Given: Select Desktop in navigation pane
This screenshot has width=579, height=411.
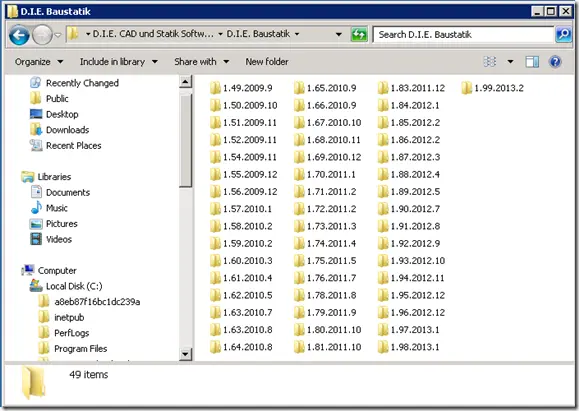Looking at the screenshot, I should 54,114.
